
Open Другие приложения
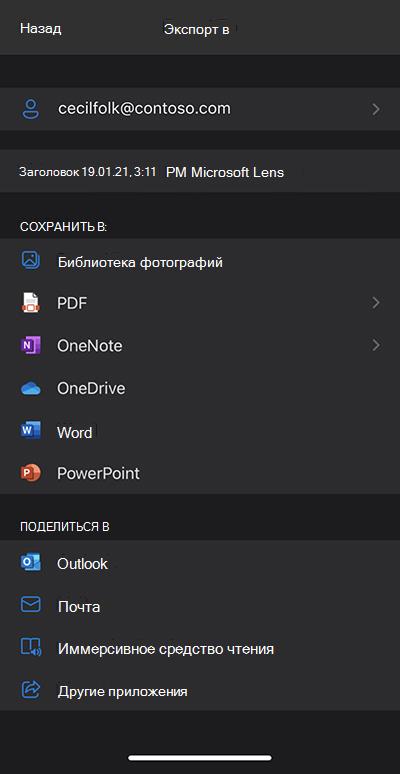point(200,691)
